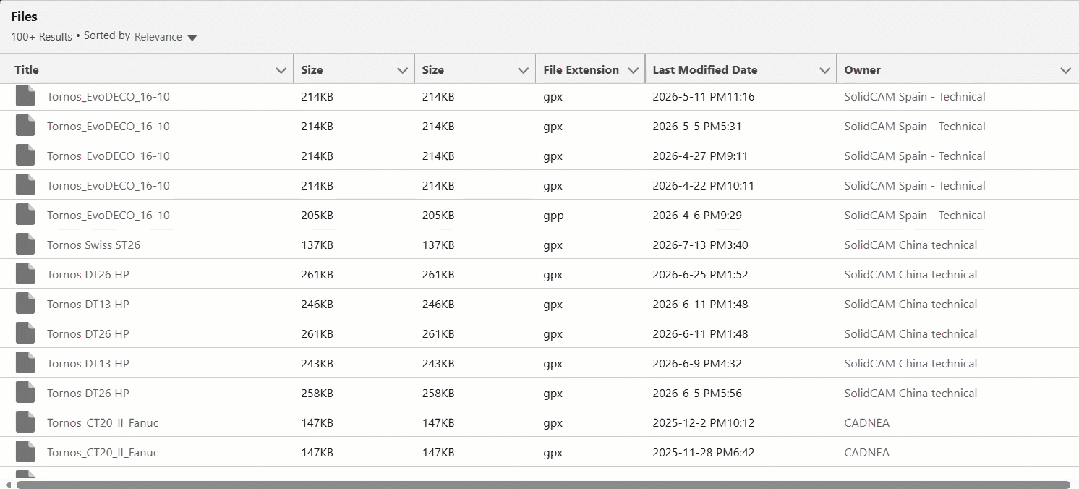Click the horizontal scrollbar at the bottom

[x=542, y=485]
